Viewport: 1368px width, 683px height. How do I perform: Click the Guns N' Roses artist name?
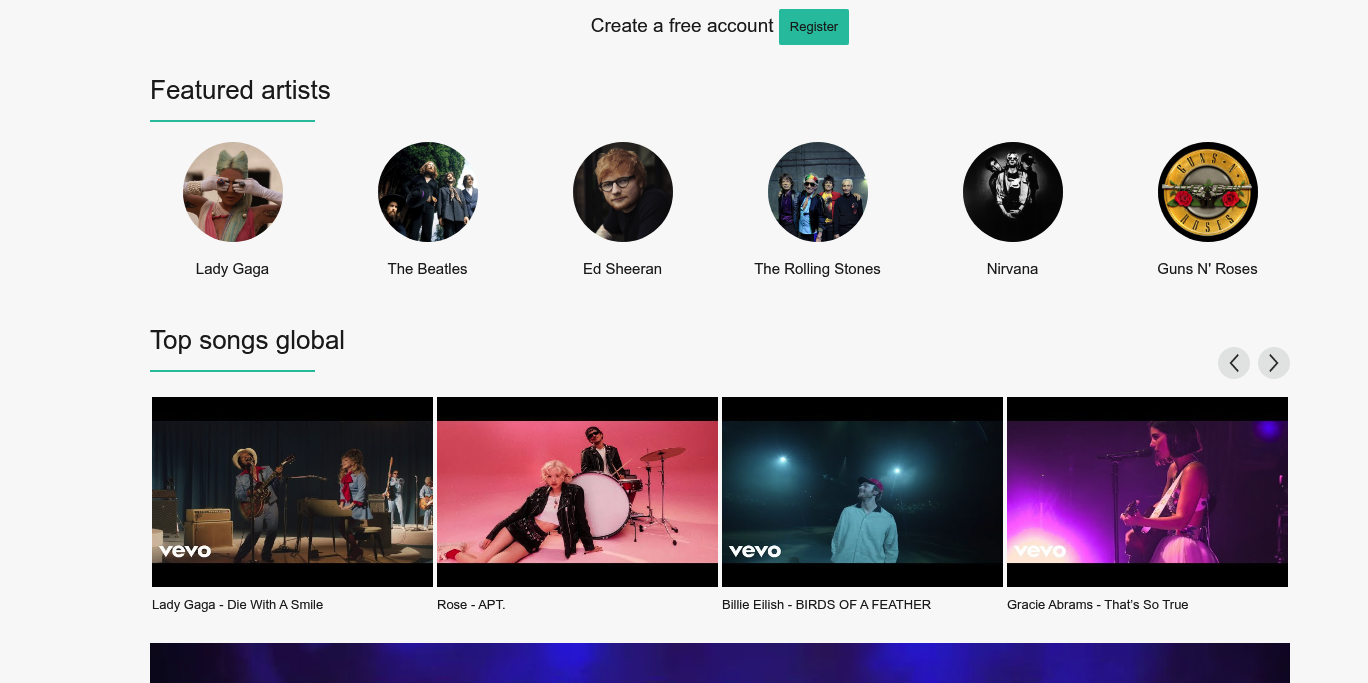tap(1208, 269)
